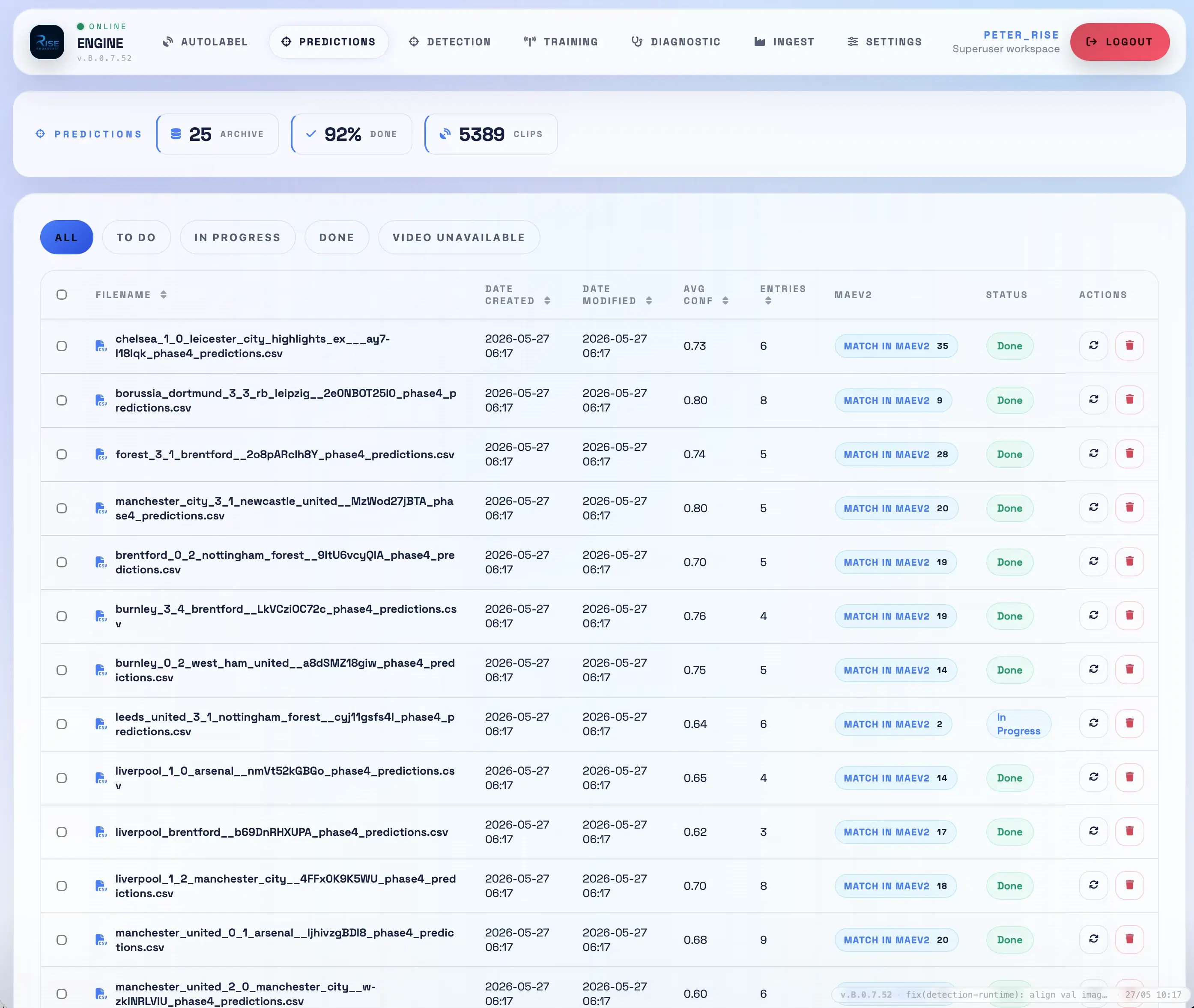The height and width of the screenshot is (1008, 1194).
Task: Sort by Avg Conf column arrows
Action: click(725, 301)
